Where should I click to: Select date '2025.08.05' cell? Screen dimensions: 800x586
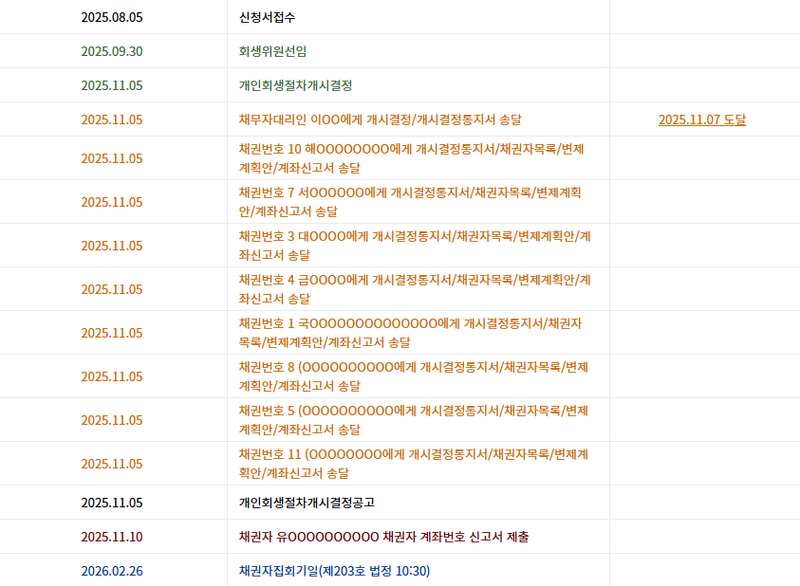[112, 17]
